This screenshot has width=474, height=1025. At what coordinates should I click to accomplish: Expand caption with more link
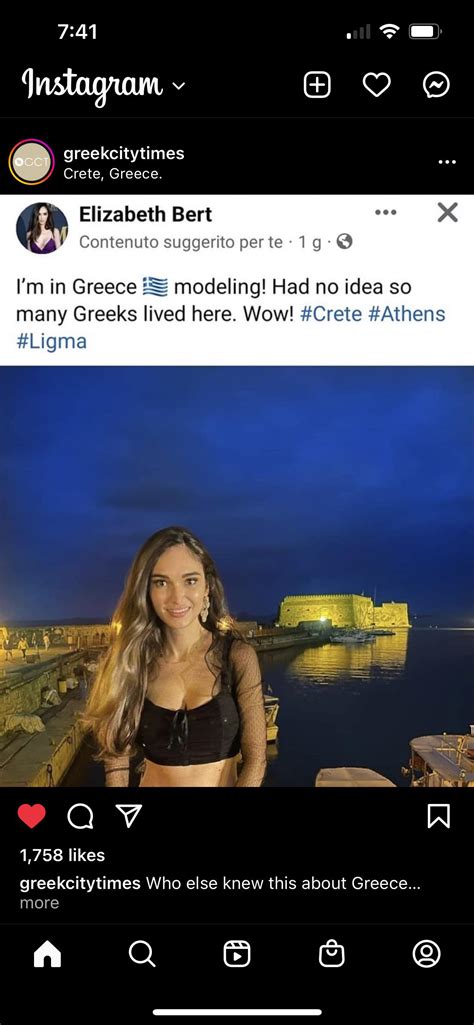(x=39, y=903)
